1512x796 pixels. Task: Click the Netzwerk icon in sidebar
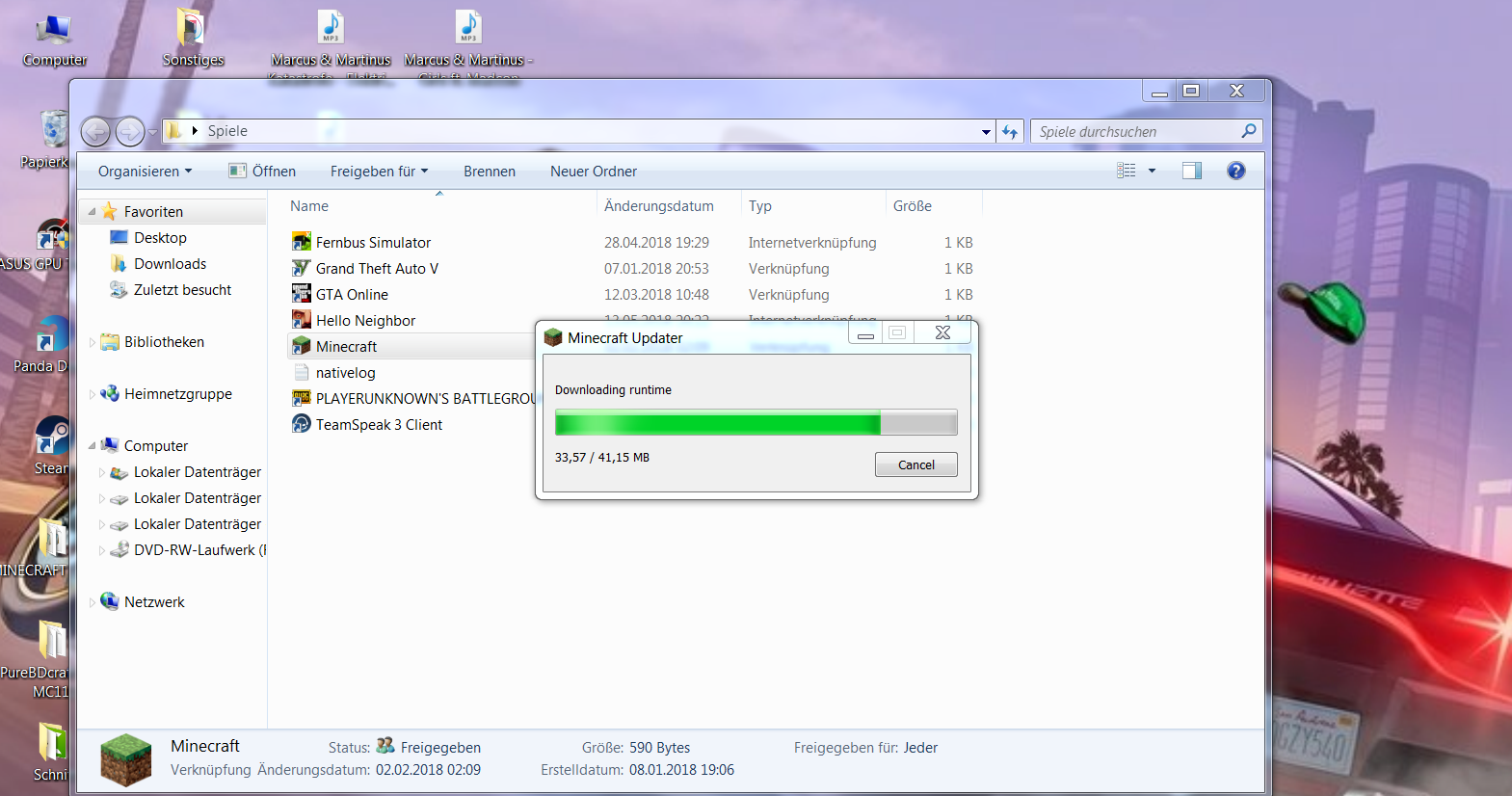(110, 601)
